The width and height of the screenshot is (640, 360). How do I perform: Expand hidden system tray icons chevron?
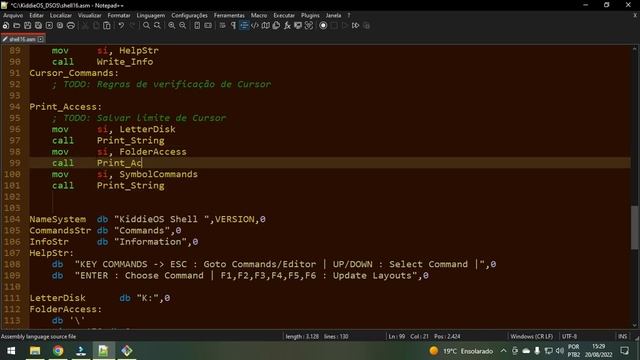(503, 351)
